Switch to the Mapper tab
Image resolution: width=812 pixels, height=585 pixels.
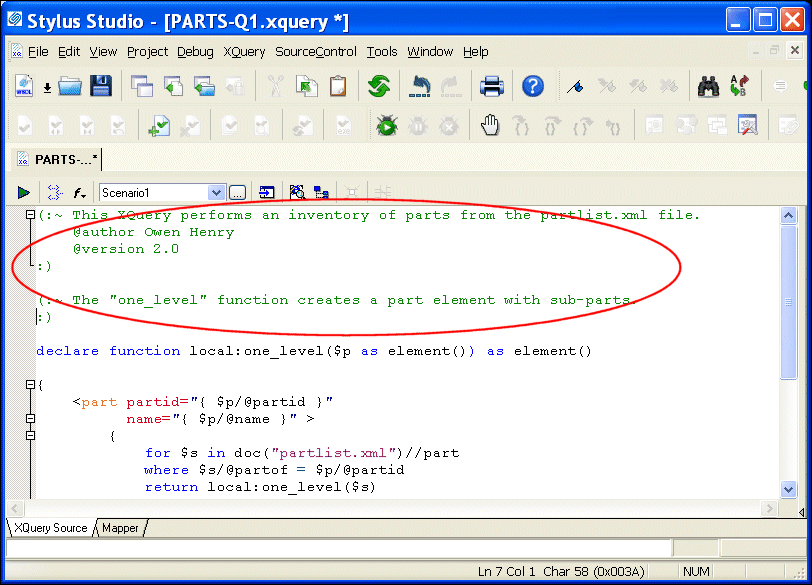(x=120, y=528)
